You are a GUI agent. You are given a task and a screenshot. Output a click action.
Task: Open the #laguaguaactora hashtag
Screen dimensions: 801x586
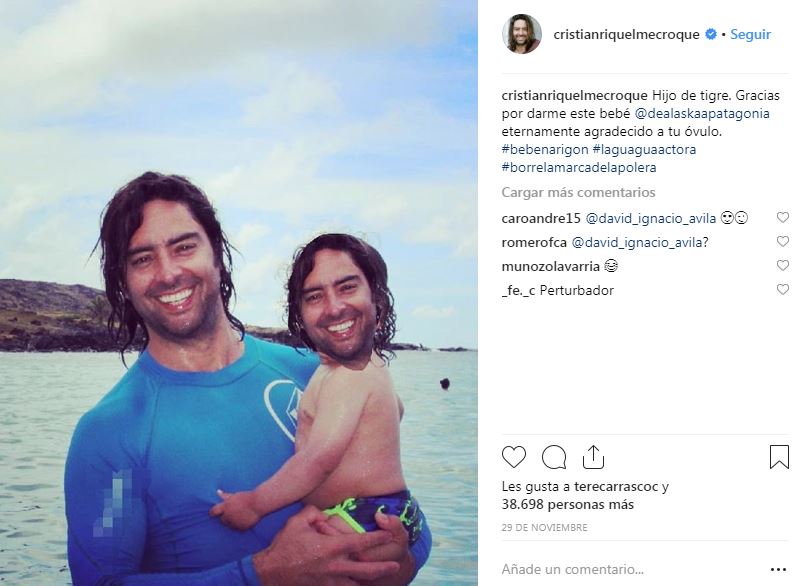tap(644, 149)
